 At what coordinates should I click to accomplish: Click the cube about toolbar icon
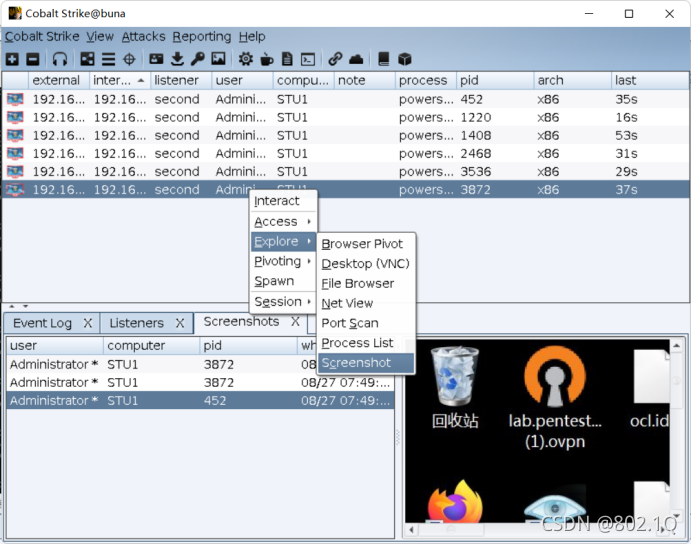[x=405, y=59]
